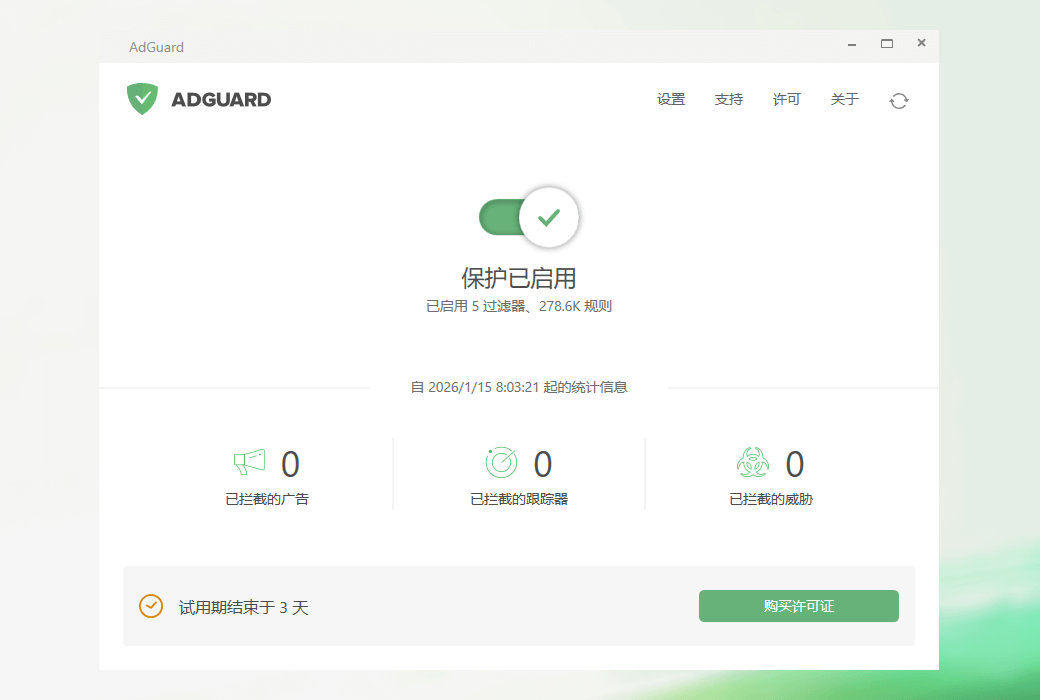The image size is (1040, 700).
Task: Click the statistics start date text
Action: click(520, 387)
